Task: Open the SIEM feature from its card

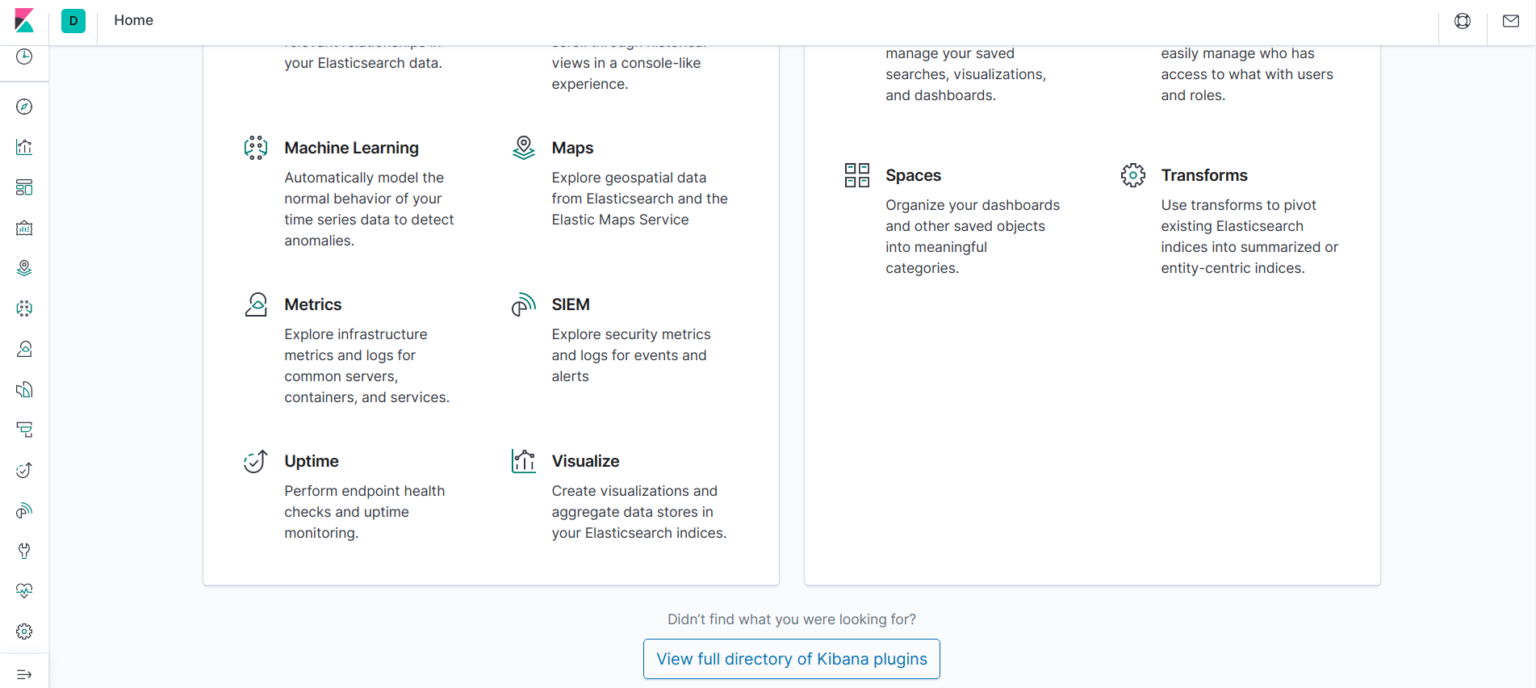Action: coord(570,304)
